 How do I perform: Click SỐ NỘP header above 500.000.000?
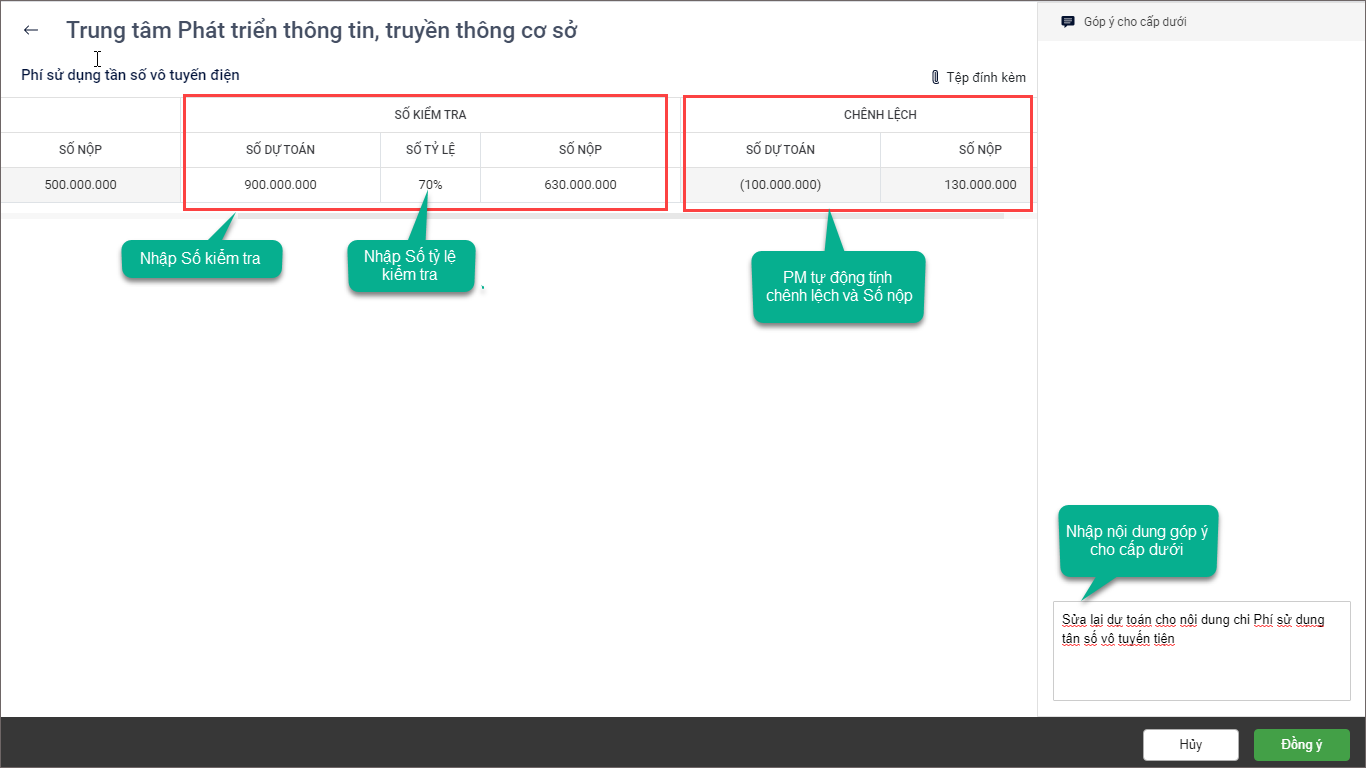[90, 150]
